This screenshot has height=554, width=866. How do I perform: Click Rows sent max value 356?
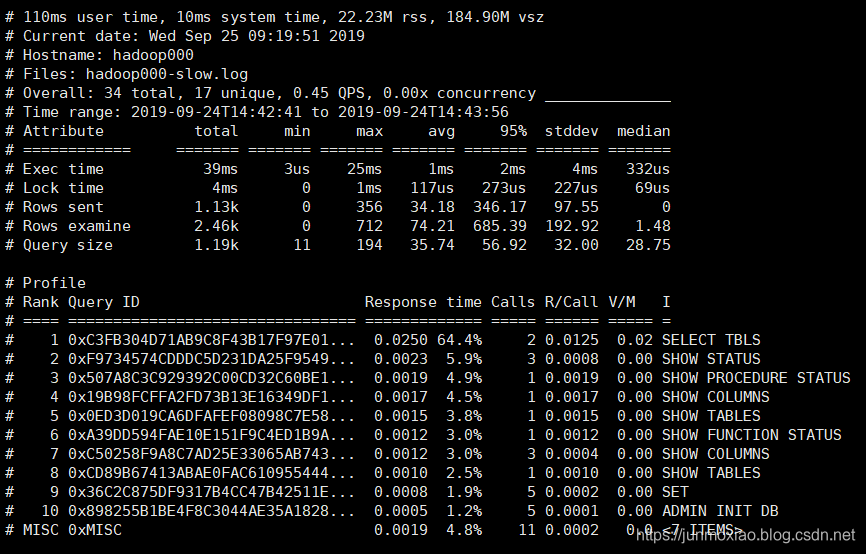coord(369,207)
